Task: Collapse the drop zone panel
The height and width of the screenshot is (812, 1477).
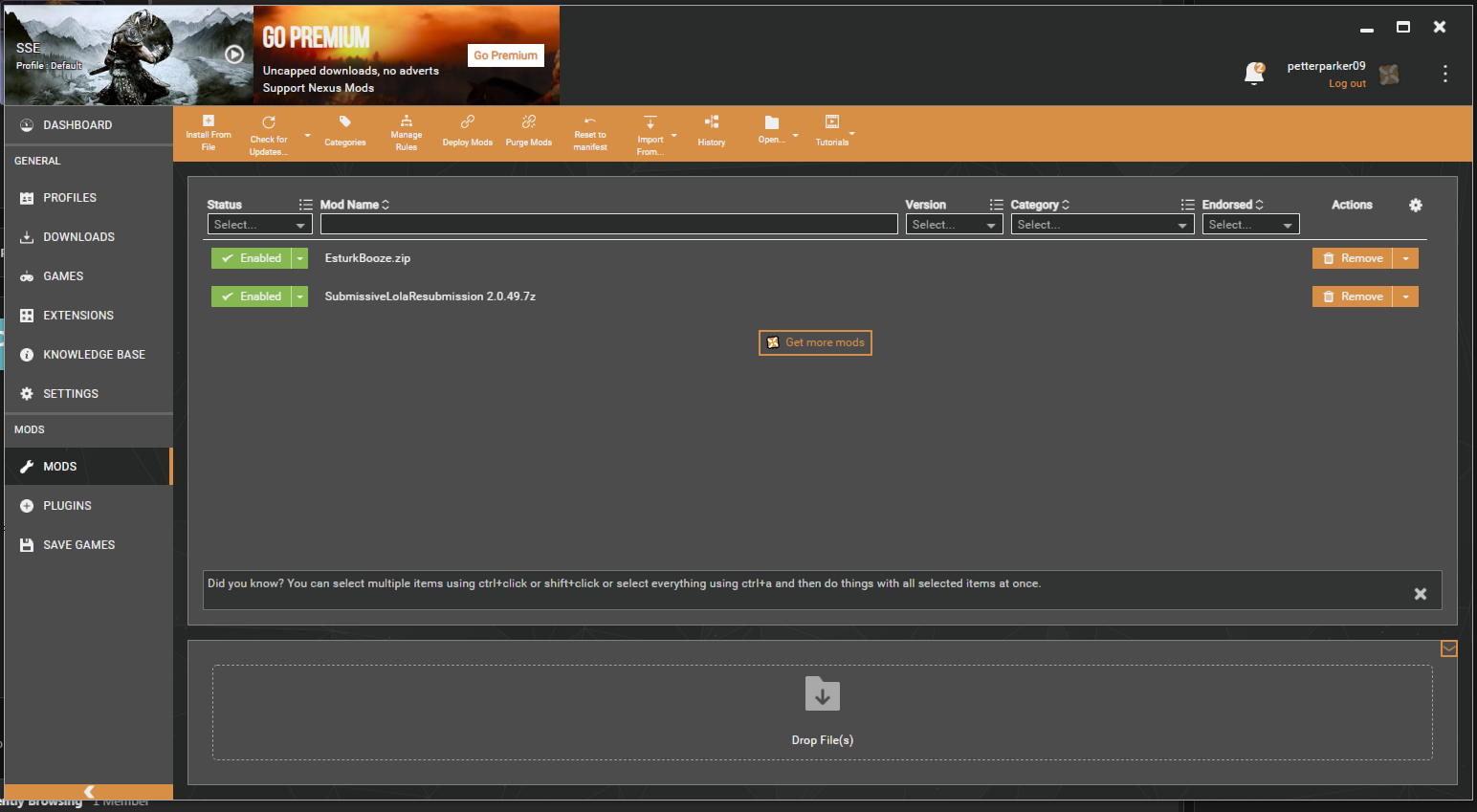Action: pyautogui.click(x=1449, y=648)
